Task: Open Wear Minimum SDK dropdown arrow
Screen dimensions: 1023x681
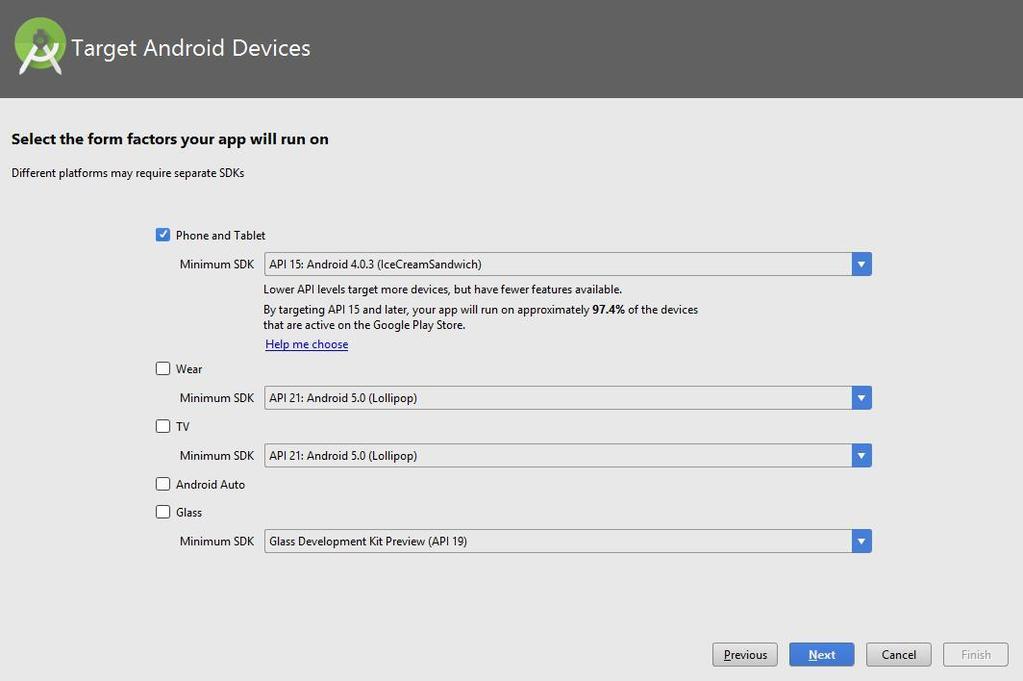Action: 861,398
